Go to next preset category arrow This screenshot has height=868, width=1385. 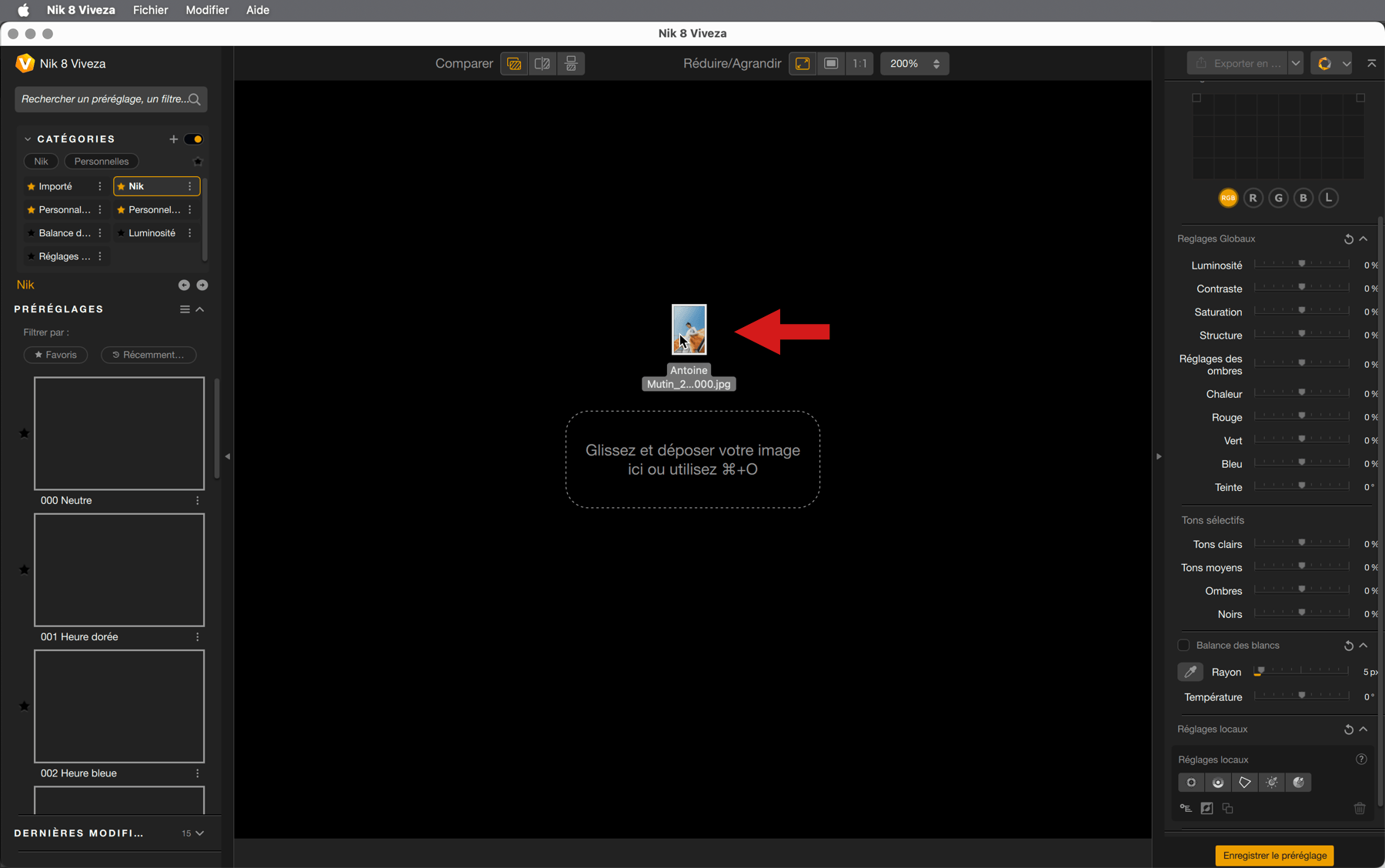tap(202, 285)
